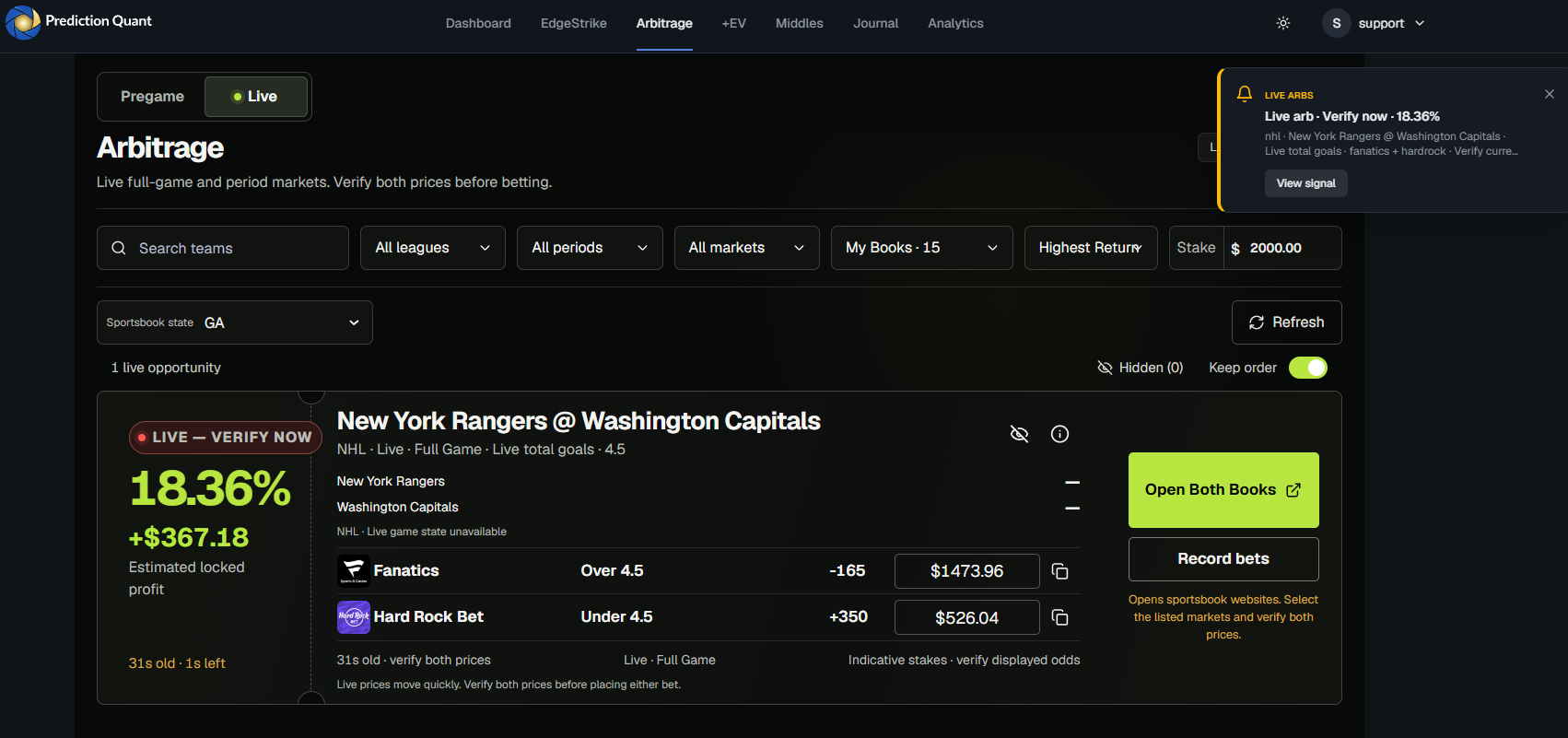Image resolution: width=1568 pixels, height=738 pixels.
Task: Click the Fanatics $1473.96 stake box
Action: [x=967, y=571]
